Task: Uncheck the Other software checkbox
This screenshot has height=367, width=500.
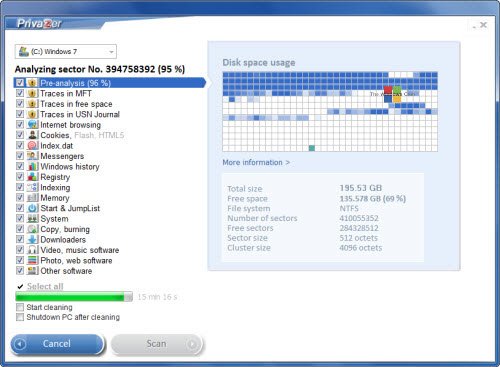Action: pos(20,271)
